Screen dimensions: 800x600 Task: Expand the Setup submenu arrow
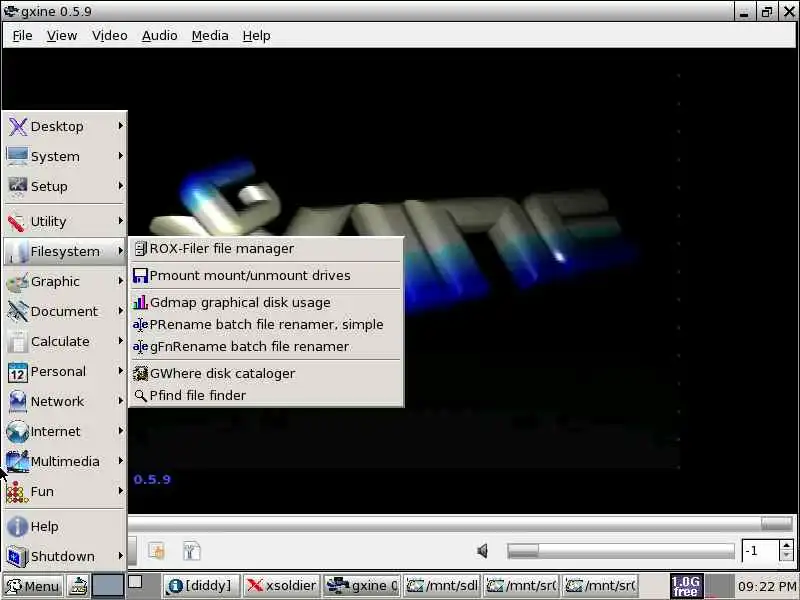120,186
